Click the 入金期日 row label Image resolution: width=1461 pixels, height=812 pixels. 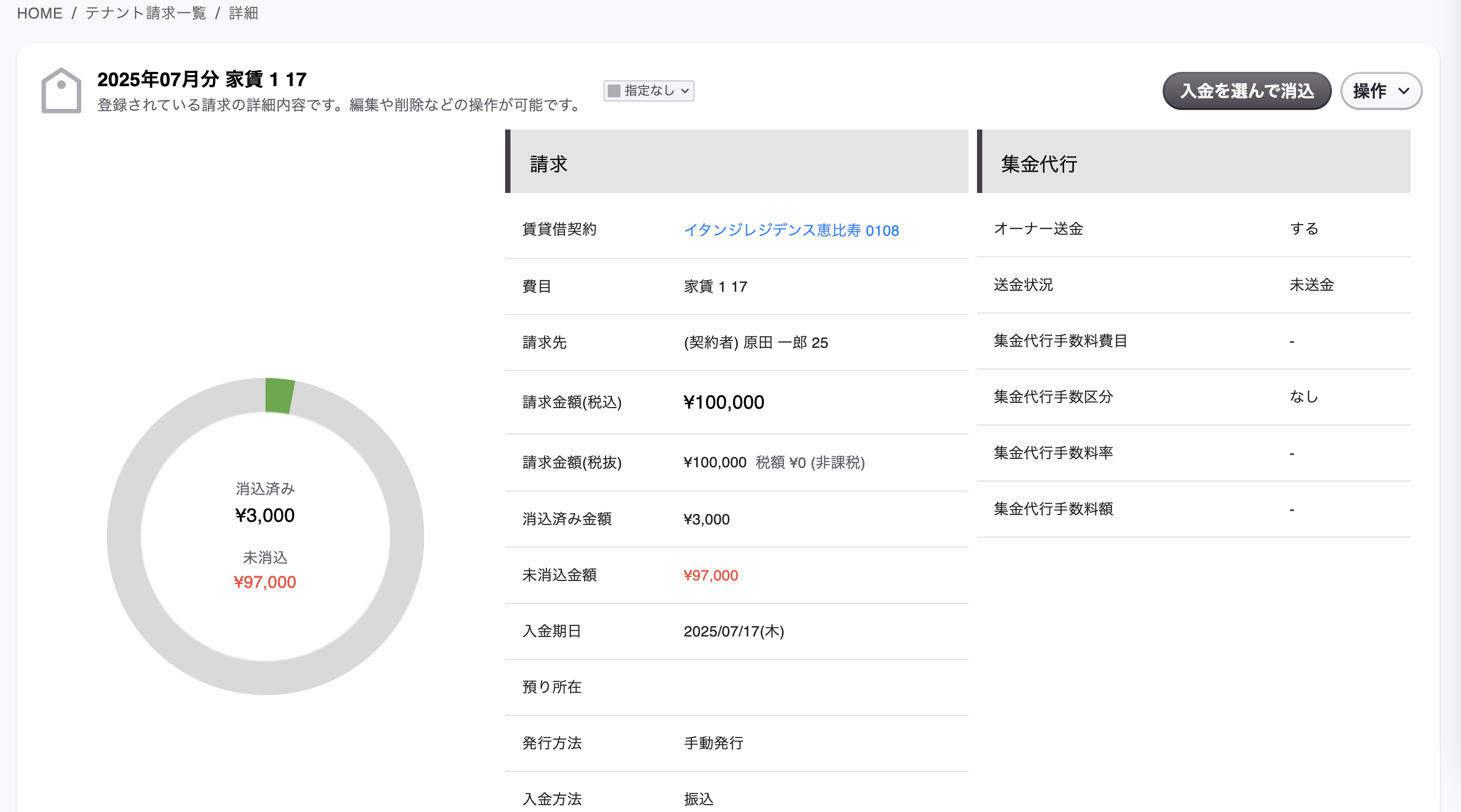point(552,631)
